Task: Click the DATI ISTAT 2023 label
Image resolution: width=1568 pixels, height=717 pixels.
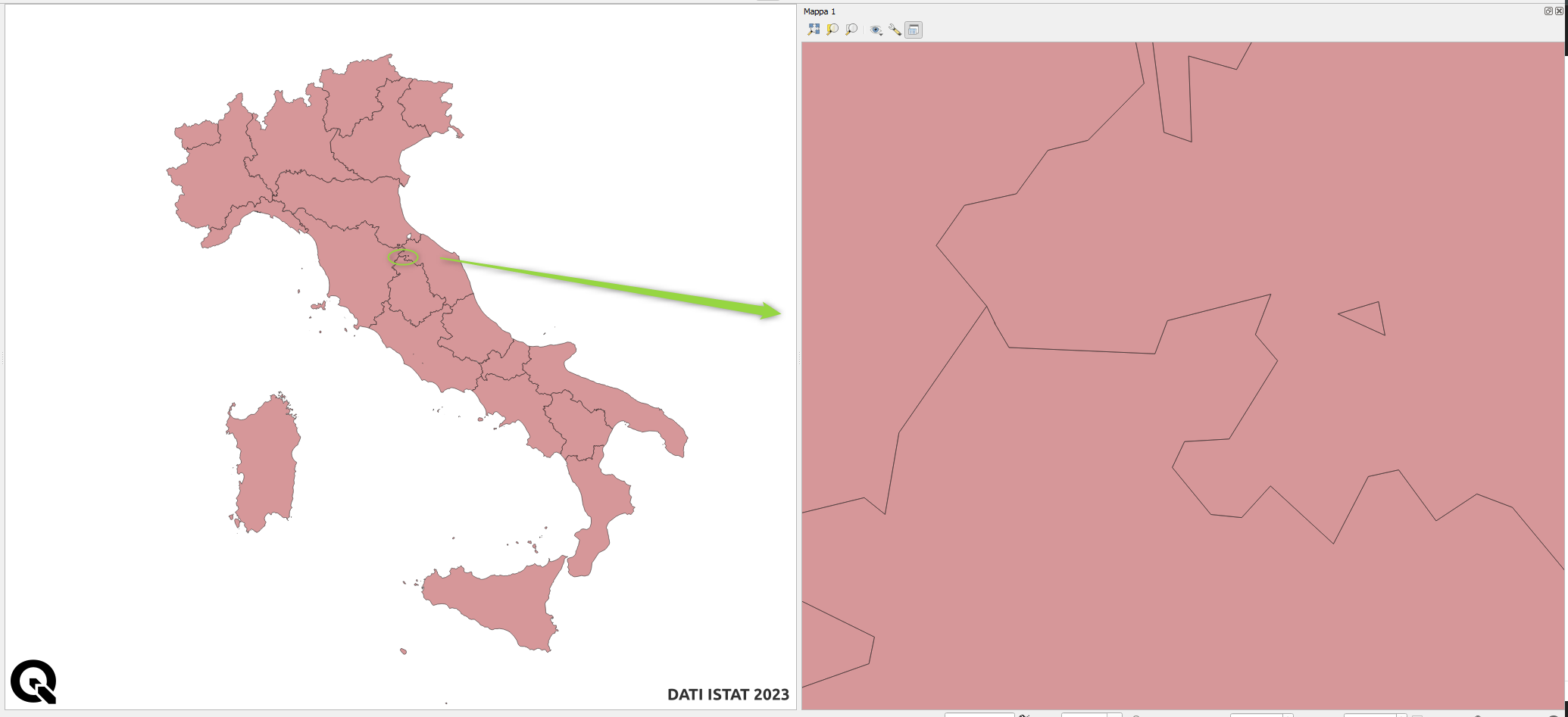Action: [727, 694]
